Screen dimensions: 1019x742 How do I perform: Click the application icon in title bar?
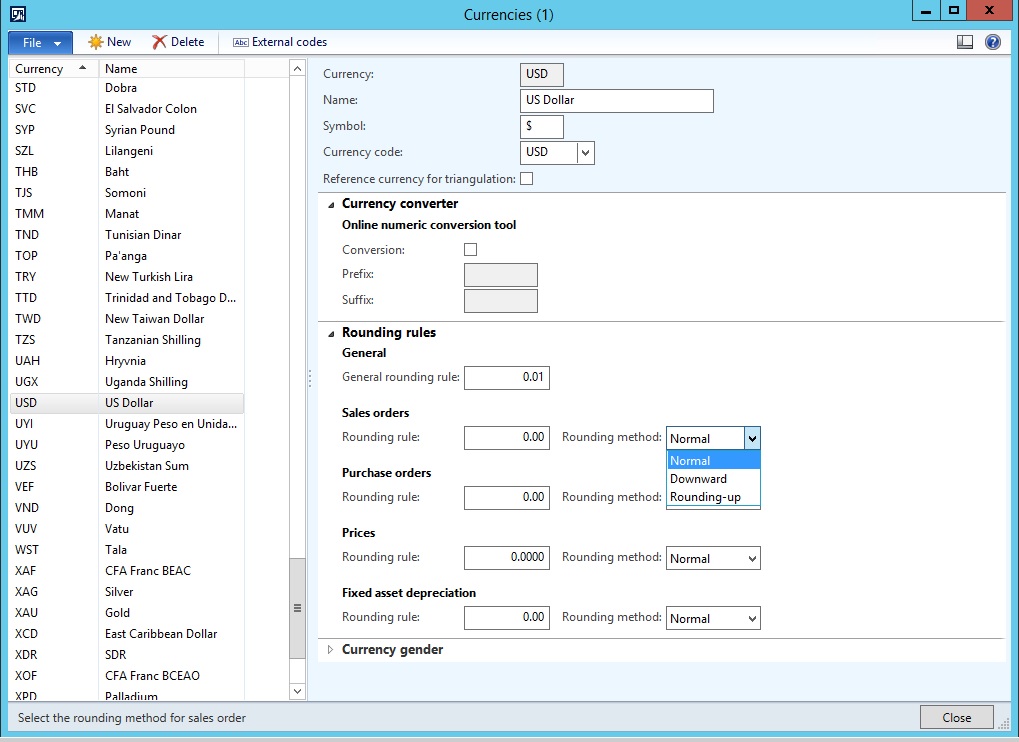(18, 14)
